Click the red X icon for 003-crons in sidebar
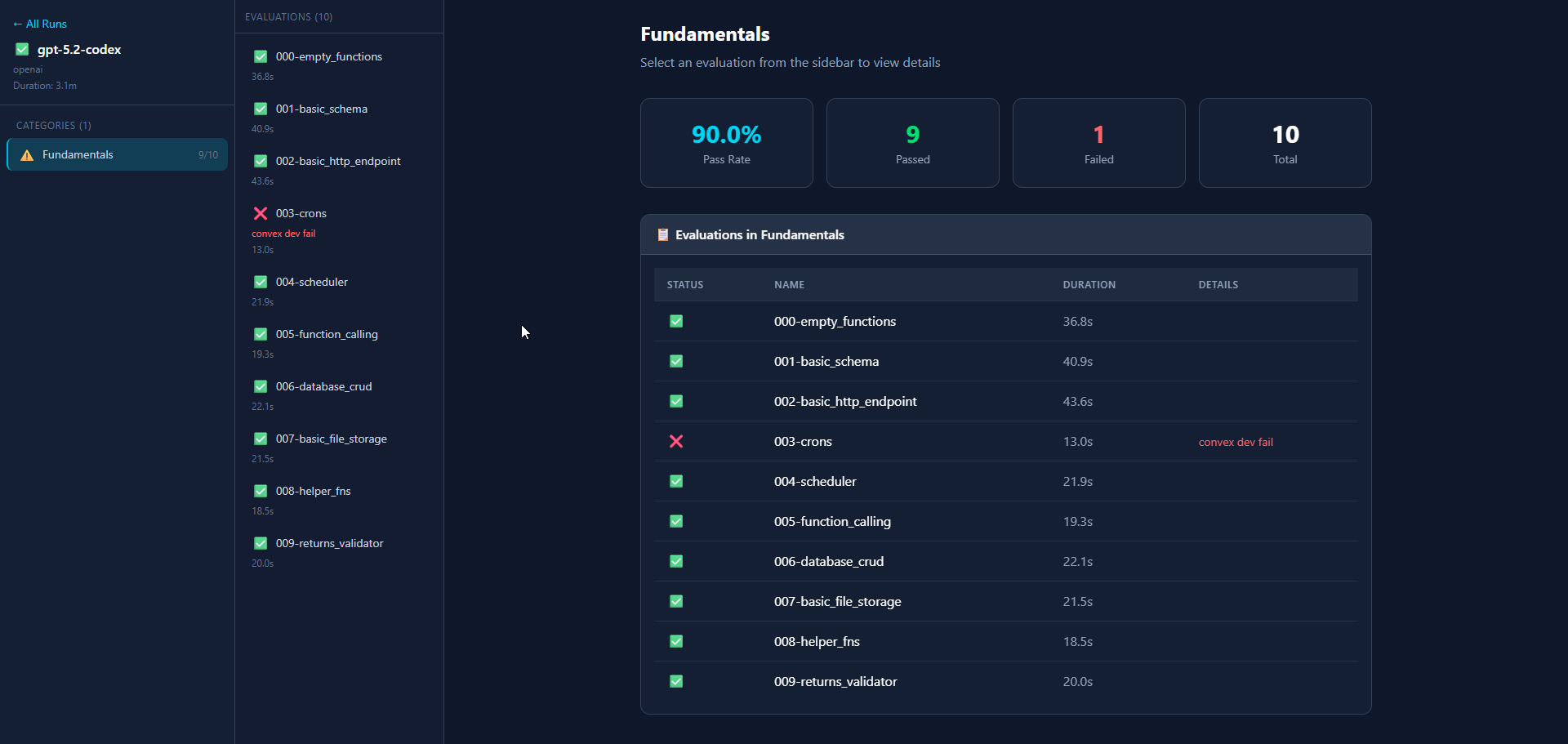Viewport: 1568px width, 744px height. 261,213
